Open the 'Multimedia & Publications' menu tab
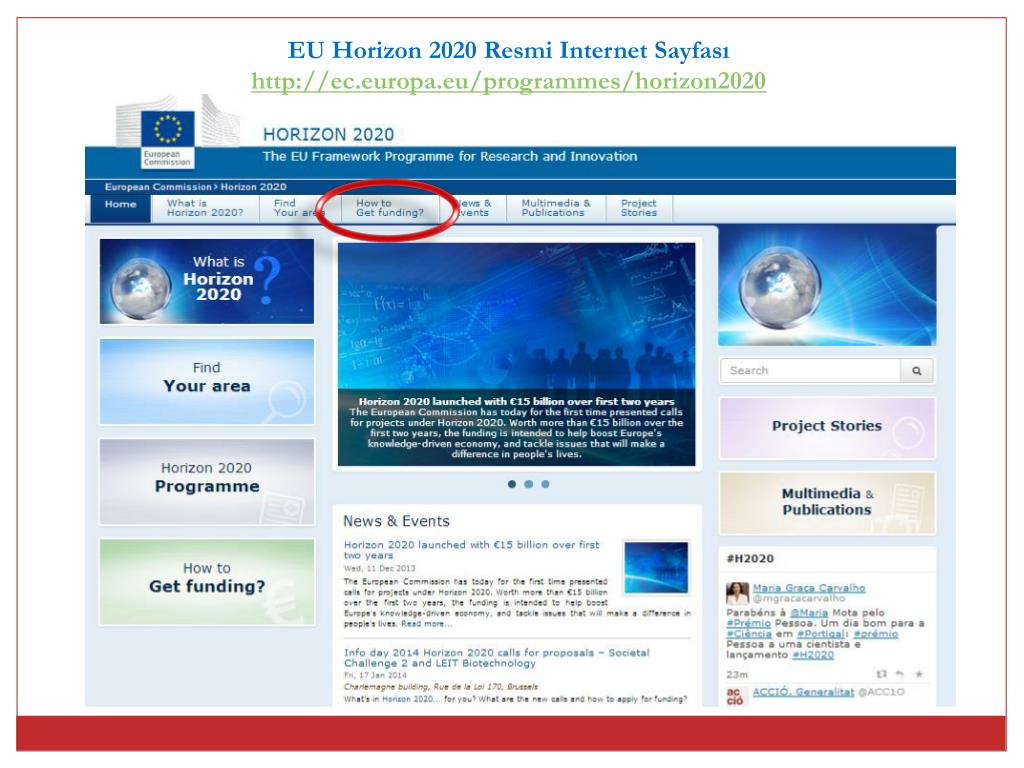The height and width of the screenshot is (768, 1024). pyautogui.click(x=555, y=208)
